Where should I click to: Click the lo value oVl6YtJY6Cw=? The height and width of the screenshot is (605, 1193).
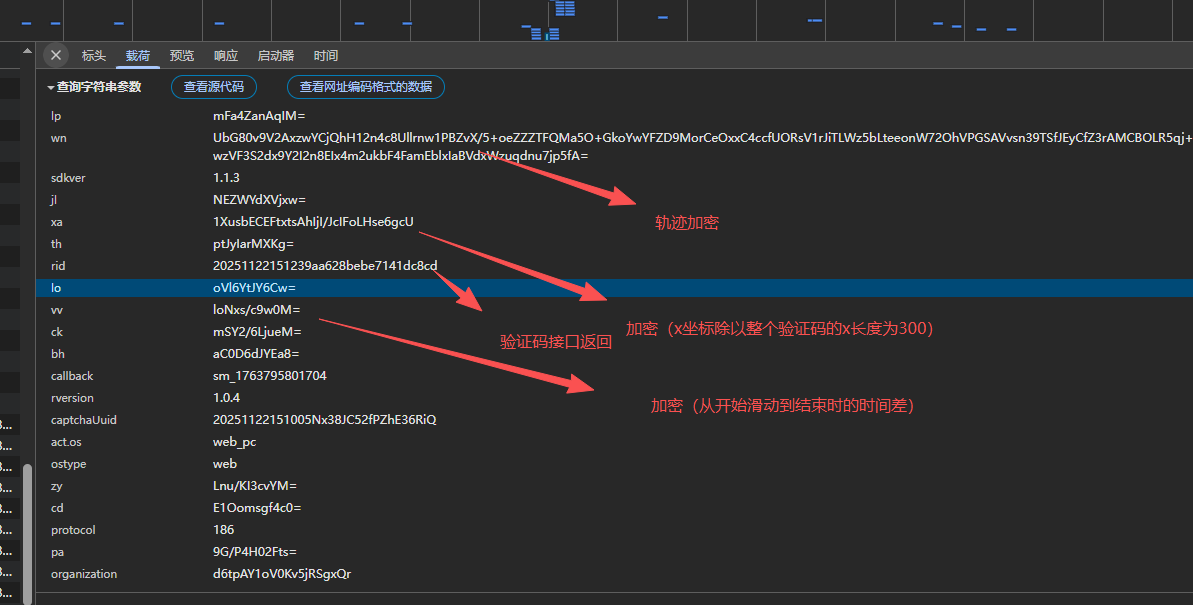click(x=254, y=288)
